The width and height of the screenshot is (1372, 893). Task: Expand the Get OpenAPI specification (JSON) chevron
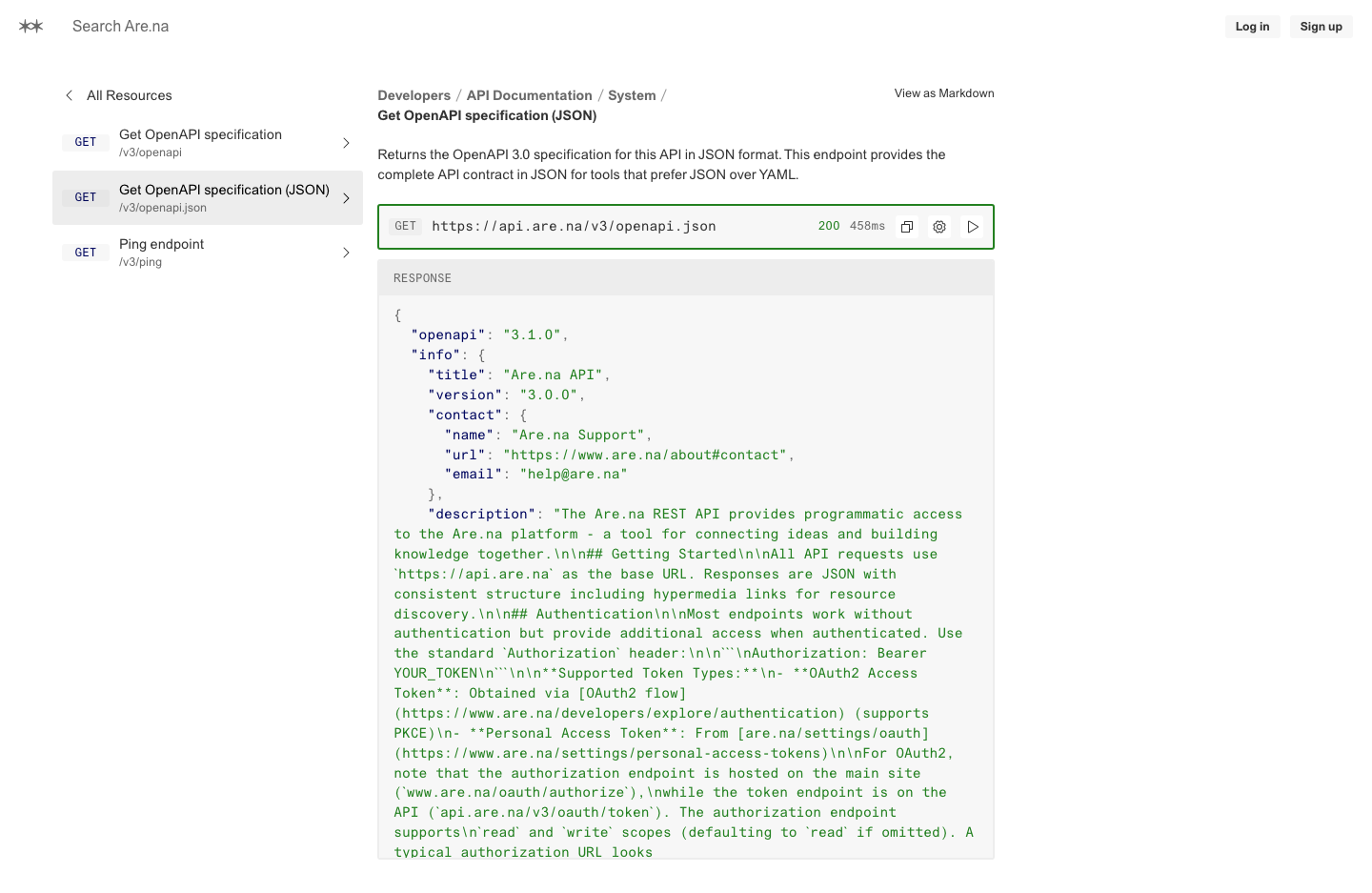pyautogui.click(x=346, y=198)
